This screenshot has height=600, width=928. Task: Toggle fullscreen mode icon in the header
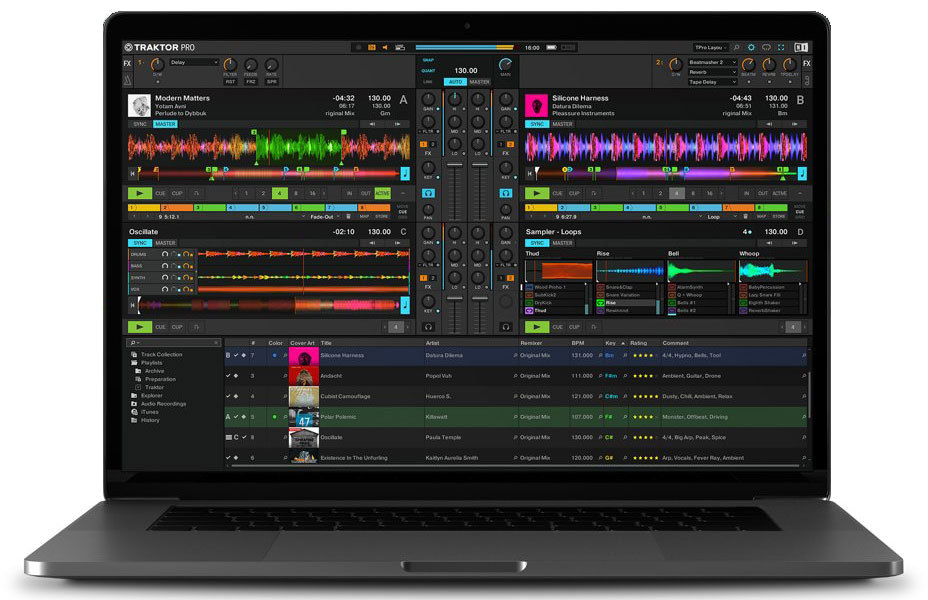781,47
